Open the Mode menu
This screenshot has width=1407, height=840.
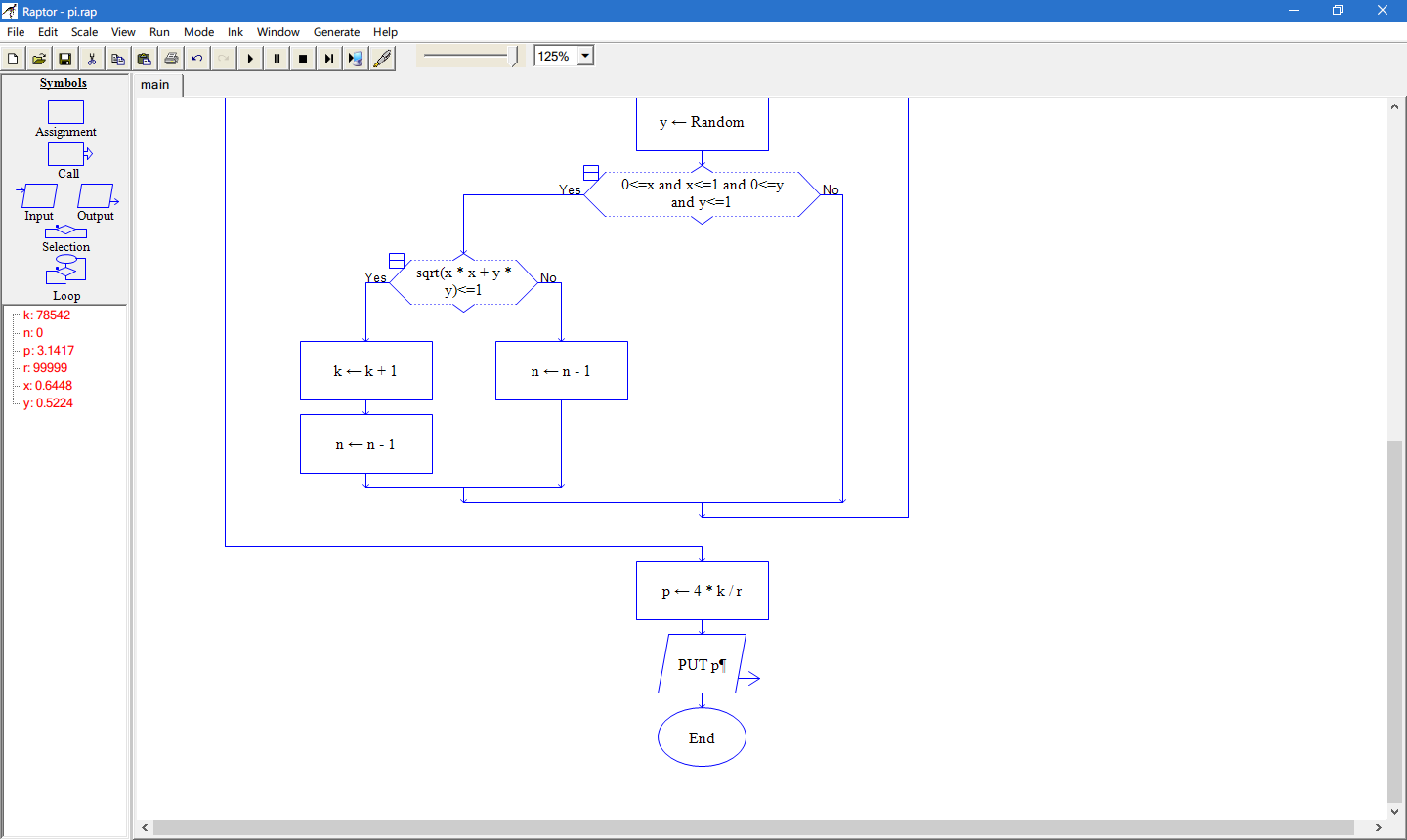coord(198,32)
